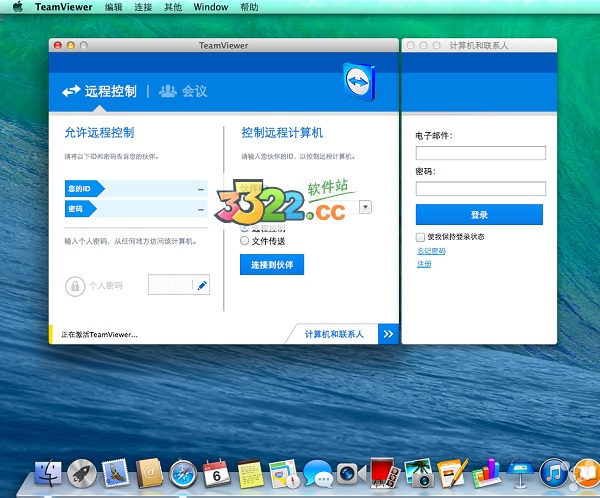
Task: Click the 登录 button
Action: [x=479, y=215]
